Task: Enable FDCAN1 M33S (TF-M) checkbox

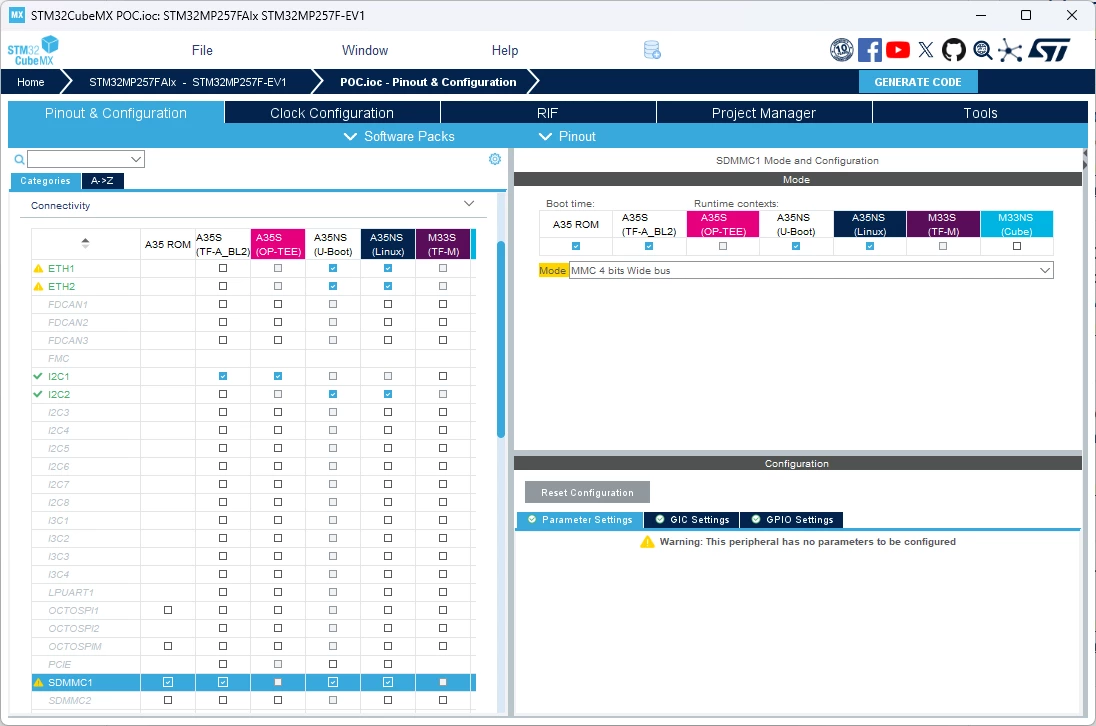Action: click(443, 304)
